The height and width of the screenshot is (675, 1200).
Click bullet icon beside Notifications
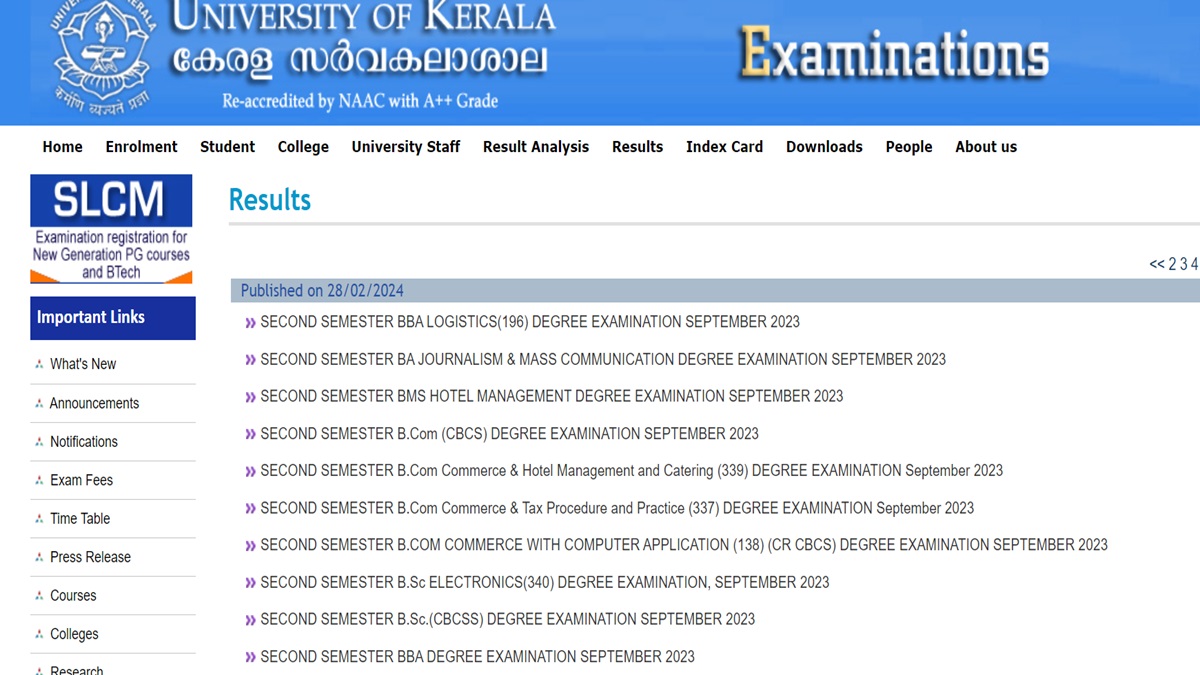tap(39, 442)
